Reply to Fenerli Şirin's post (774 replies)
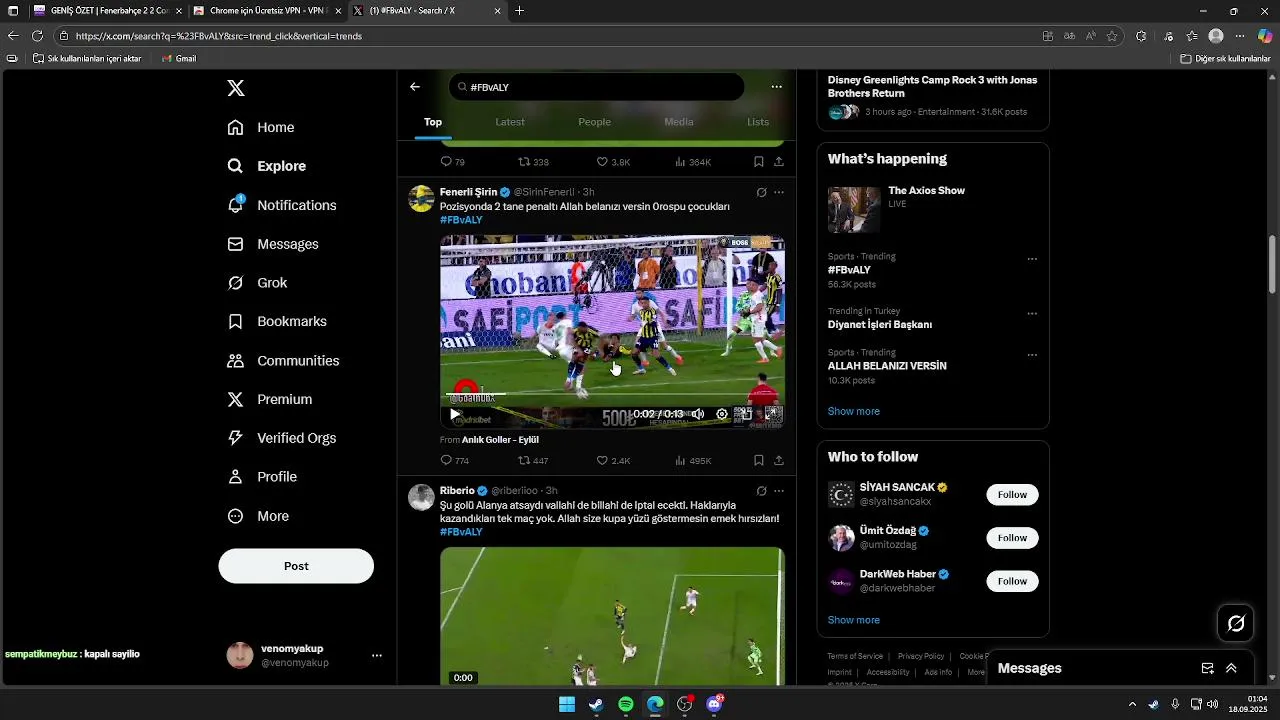The image size is (1280, 720). click(x=455, y=461)
